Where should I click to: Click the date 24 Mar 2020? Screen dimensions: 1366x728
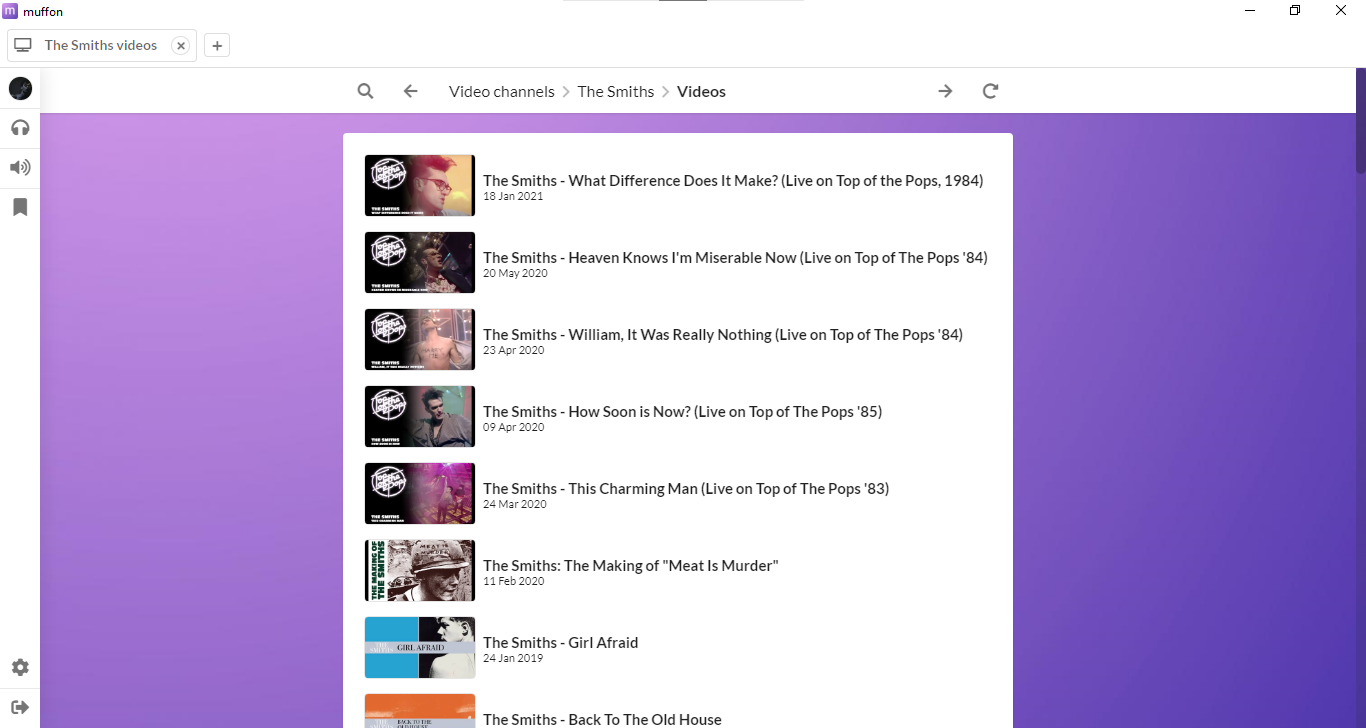515,505
